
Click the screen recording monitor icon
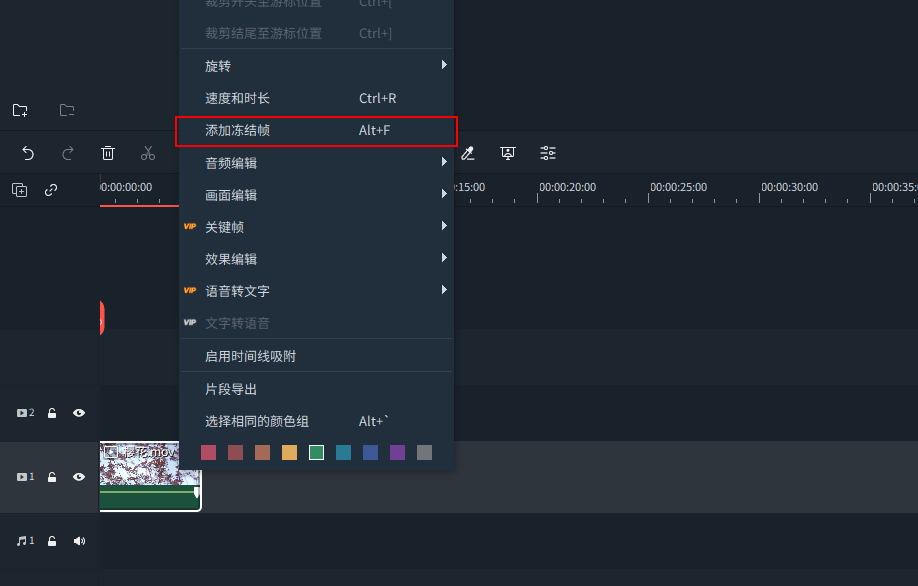(x=508, y=153)
